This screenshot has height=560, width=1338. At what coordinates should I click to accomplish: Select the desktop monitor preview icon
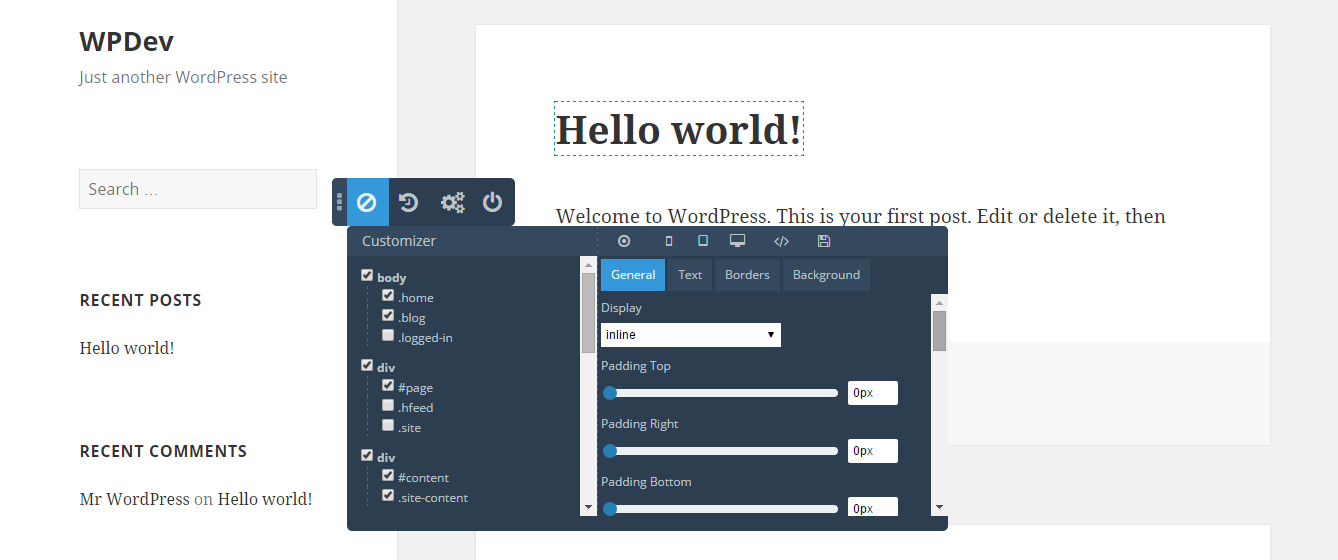[x=738, y=241]
